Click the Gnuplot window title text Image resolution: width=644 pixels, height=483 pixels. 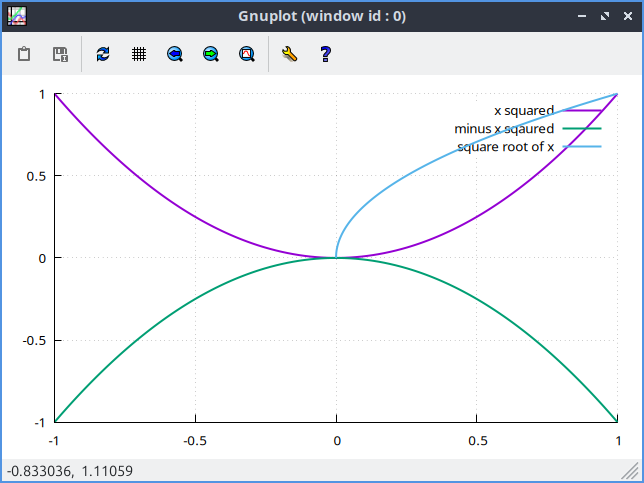point(322,17)
